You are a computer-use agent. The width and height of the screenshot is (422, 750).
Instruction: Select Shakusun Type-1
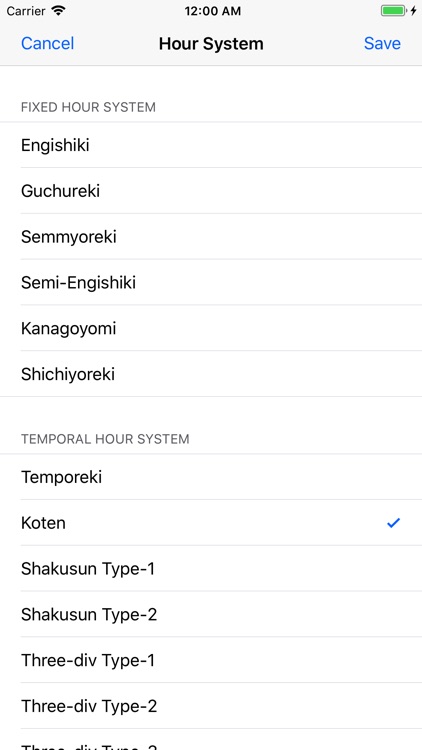coord(211,569)
